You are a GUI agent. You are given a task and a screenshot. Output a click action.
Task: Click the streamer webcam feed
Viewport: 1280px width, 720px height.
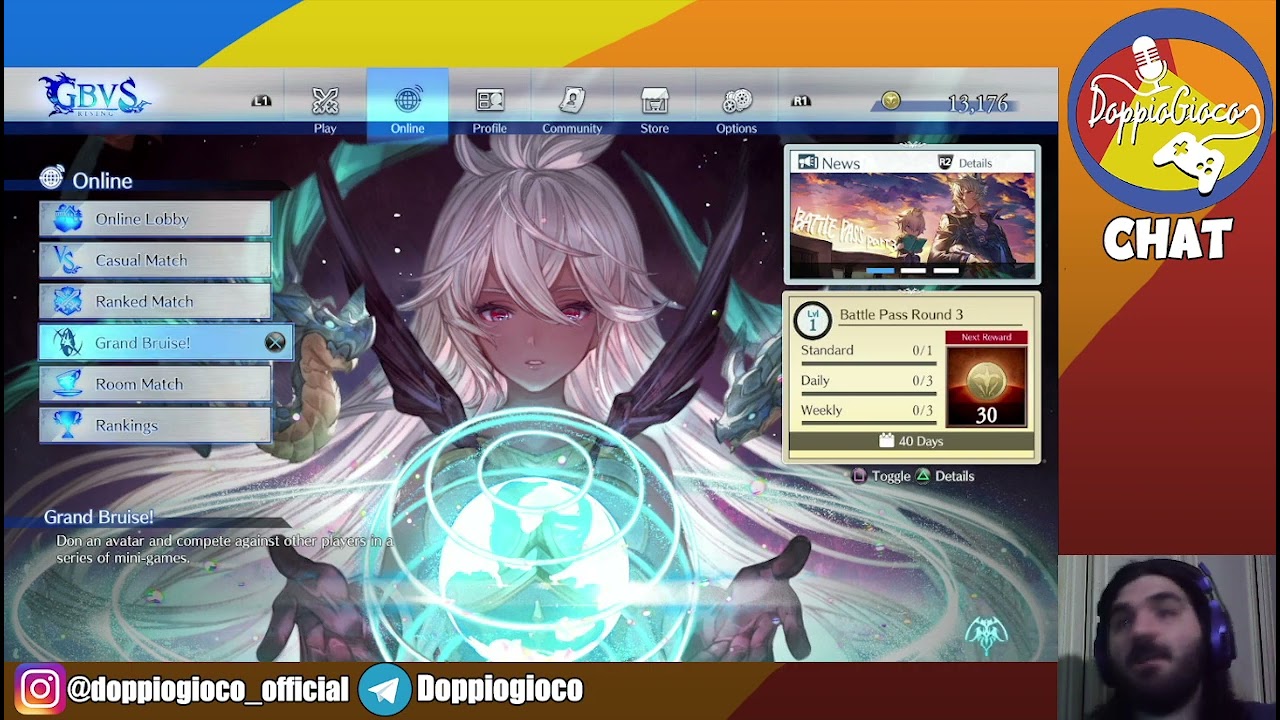tap(1168, 638)
